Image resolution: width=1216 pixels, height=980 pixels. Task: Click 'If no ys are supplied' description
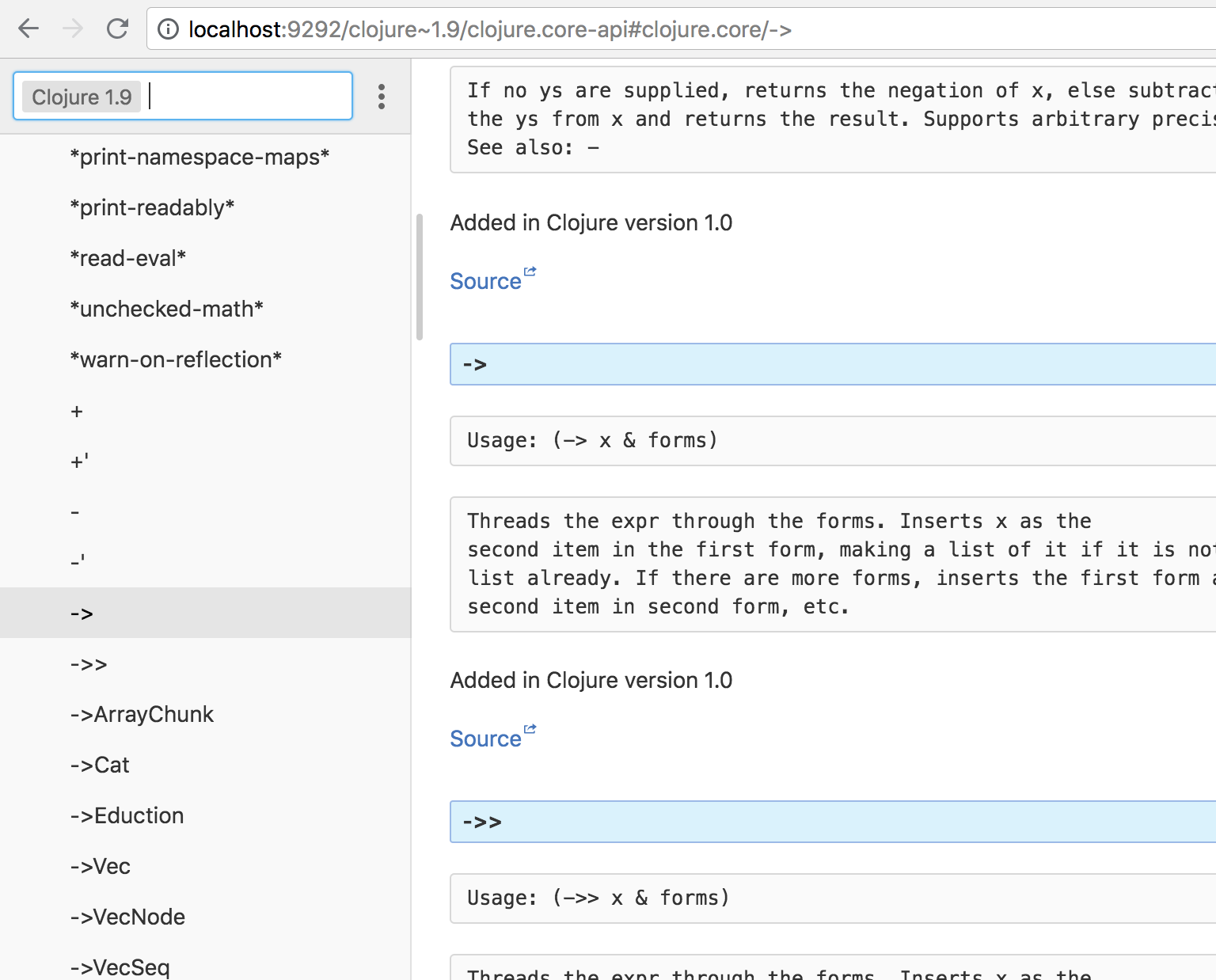[x=833, y=119]
